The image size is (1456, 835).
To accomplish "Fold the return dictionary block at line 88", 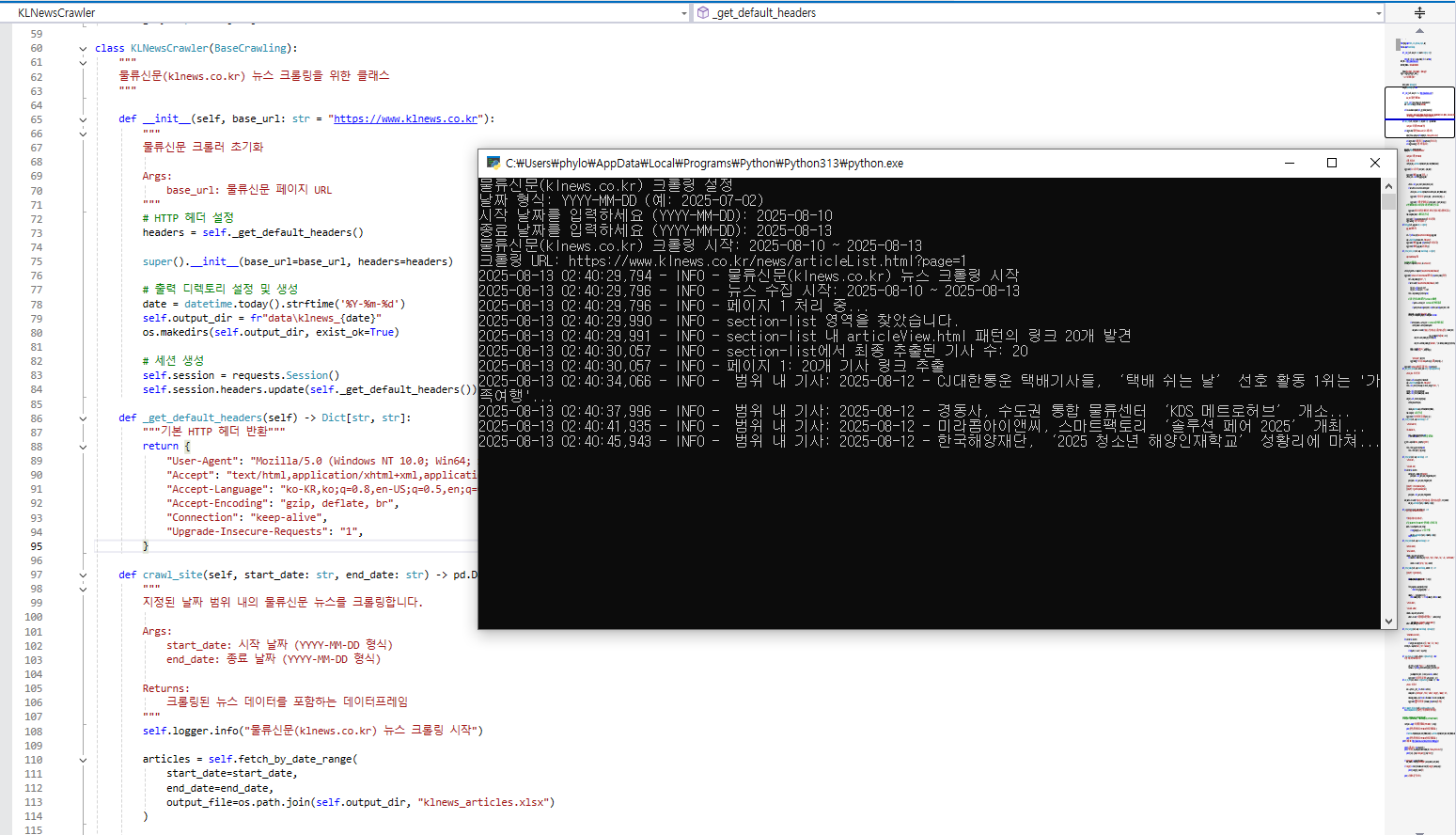I will click(x=83, y=447).
